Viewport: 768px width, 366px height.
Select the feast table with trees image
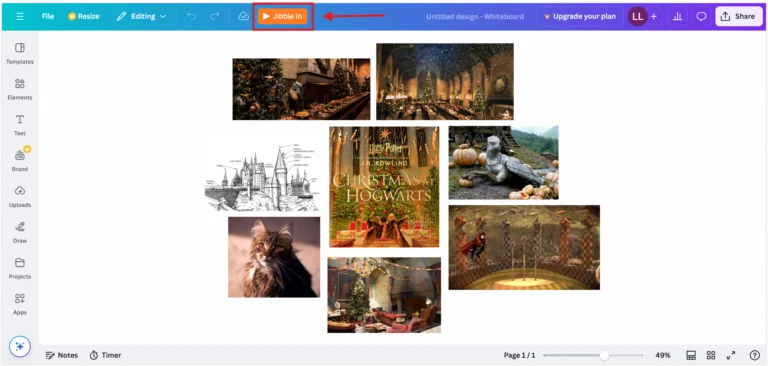point(301,89)
